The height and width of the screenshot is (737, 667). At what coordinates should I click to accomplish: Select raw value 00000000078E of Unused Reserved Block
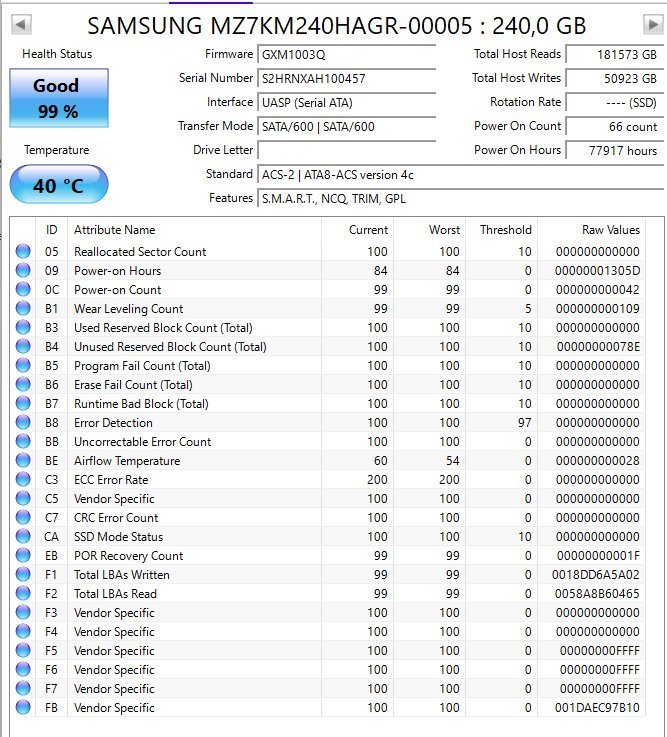point(598,347)
